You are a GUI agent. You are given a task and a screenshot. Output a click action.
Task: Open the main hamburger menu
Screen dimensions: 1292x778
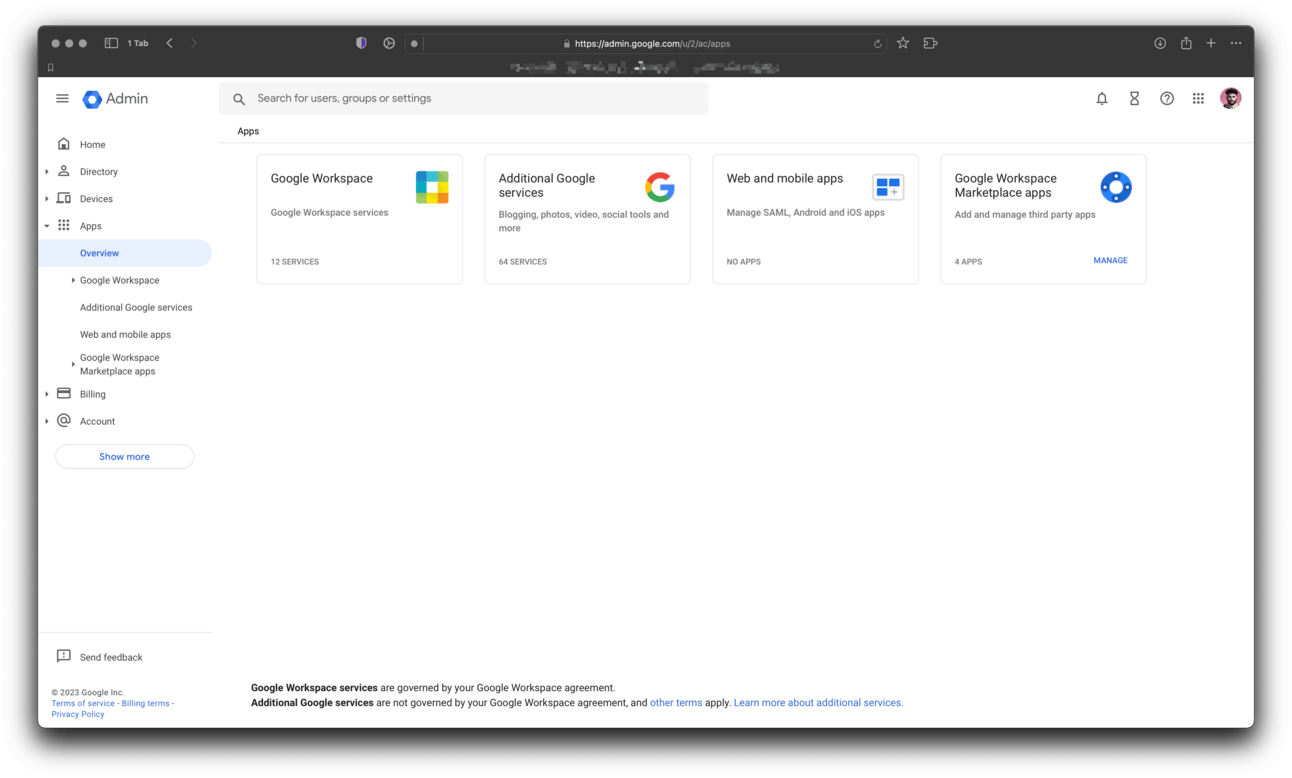(x=62, y=99)
